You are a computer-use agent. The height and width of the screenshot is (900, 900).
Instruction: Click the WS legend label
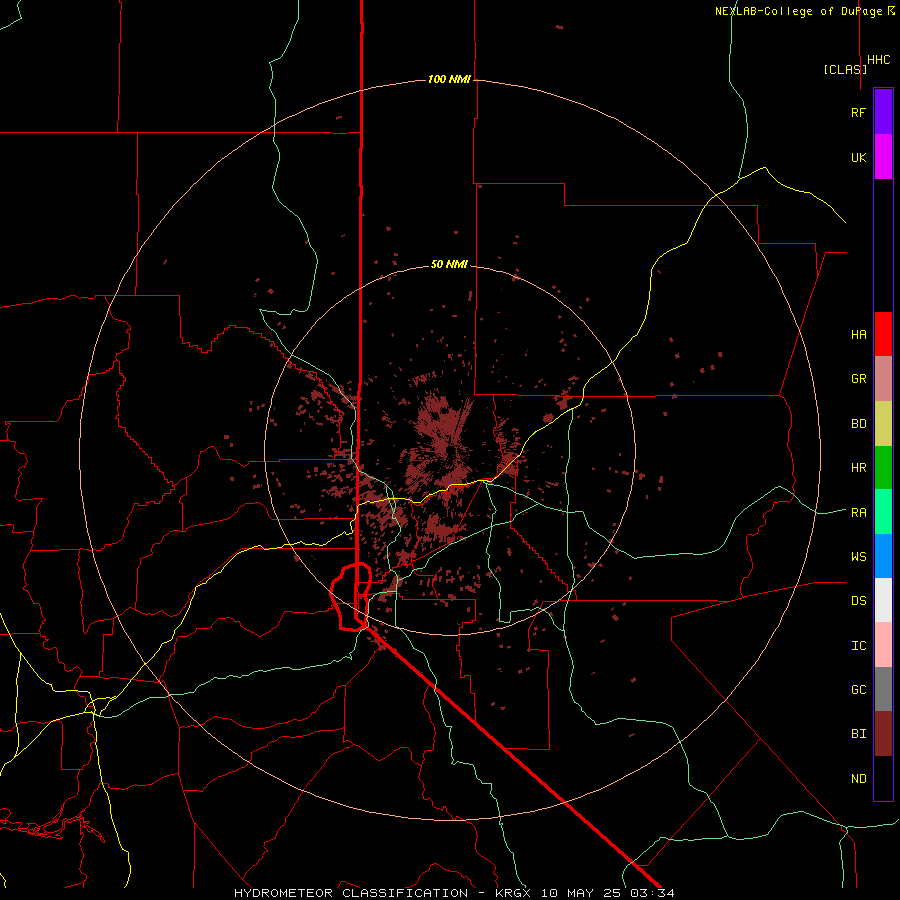click(858, 556)
